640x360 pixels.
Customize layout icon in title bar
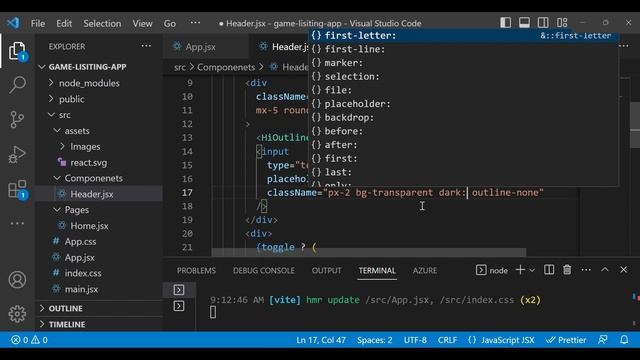point(562,23)
